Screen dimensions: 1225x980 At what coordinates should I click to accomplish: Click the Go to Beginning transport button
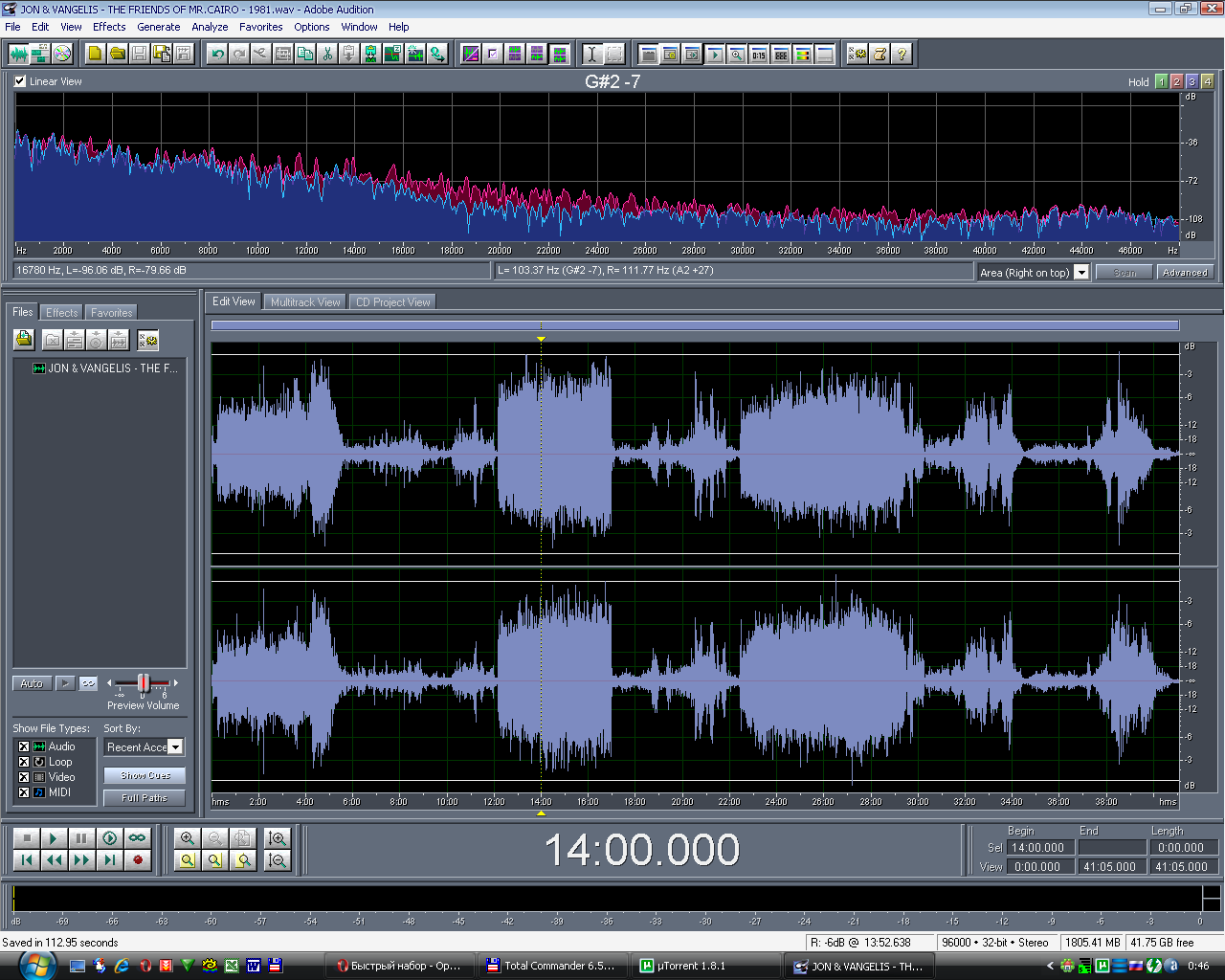coord(27,860)
